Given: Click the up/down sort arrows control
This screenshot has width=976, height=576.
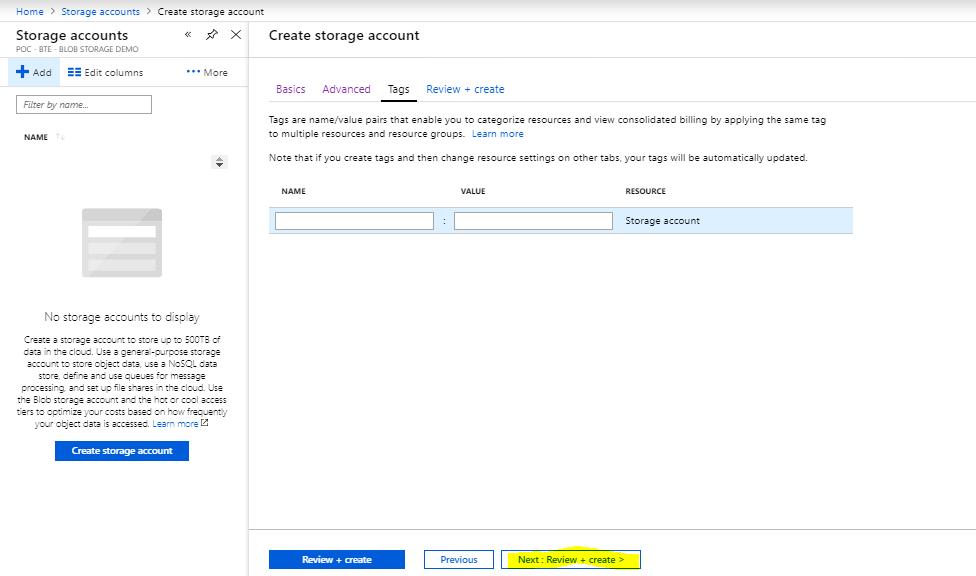Looking at the screenshot, I should coord(219,162).
